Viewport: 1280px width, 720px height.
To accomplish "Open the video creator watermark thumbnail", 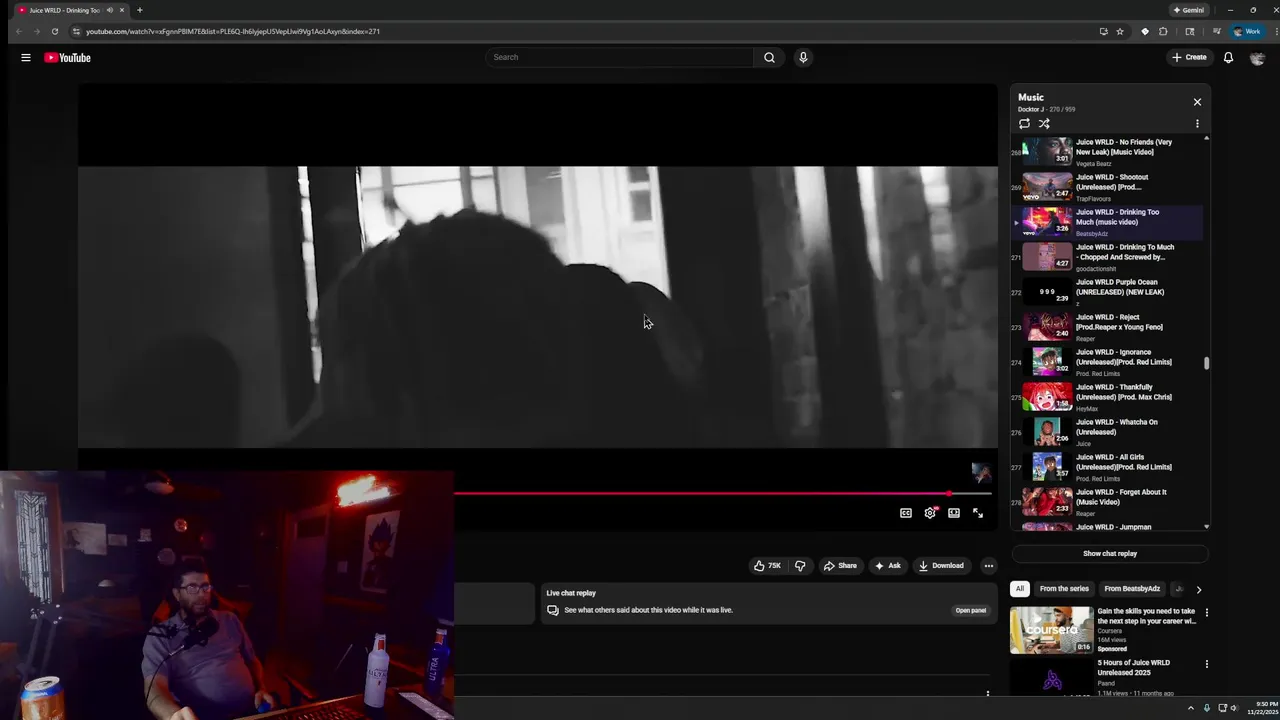I will point(981,473).
